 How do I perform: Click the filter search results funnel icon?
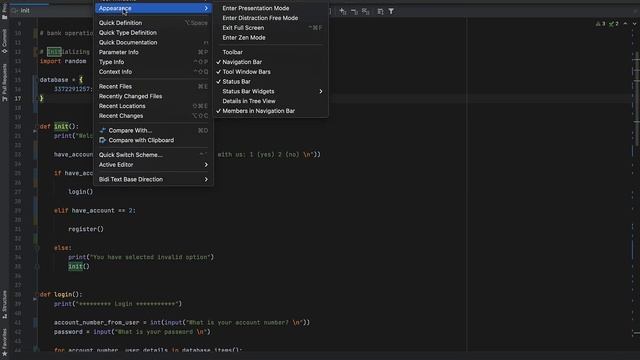(391, 11)
